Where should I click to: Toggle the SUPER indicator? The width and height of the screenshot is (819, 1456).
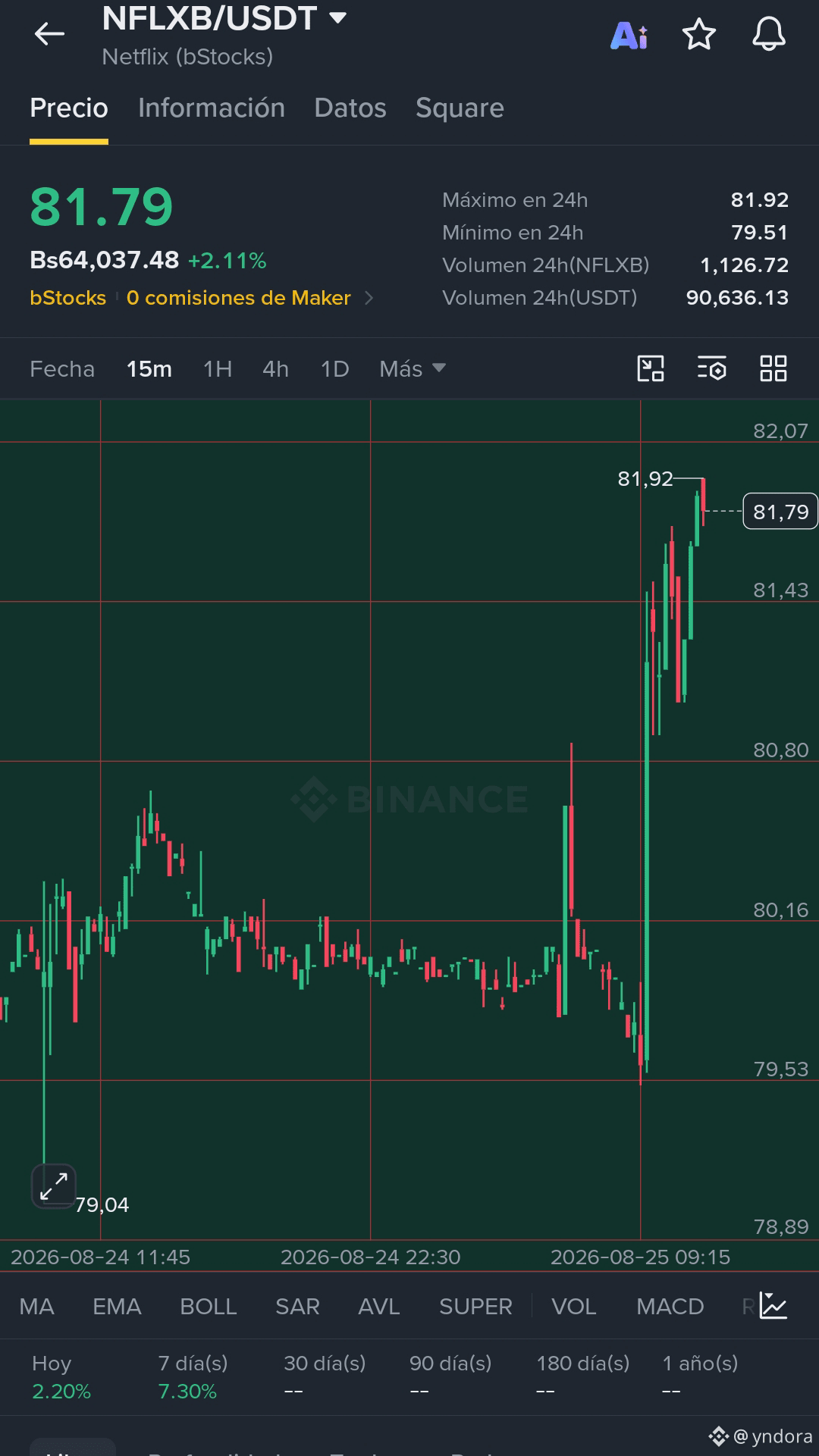[475, 1307]
